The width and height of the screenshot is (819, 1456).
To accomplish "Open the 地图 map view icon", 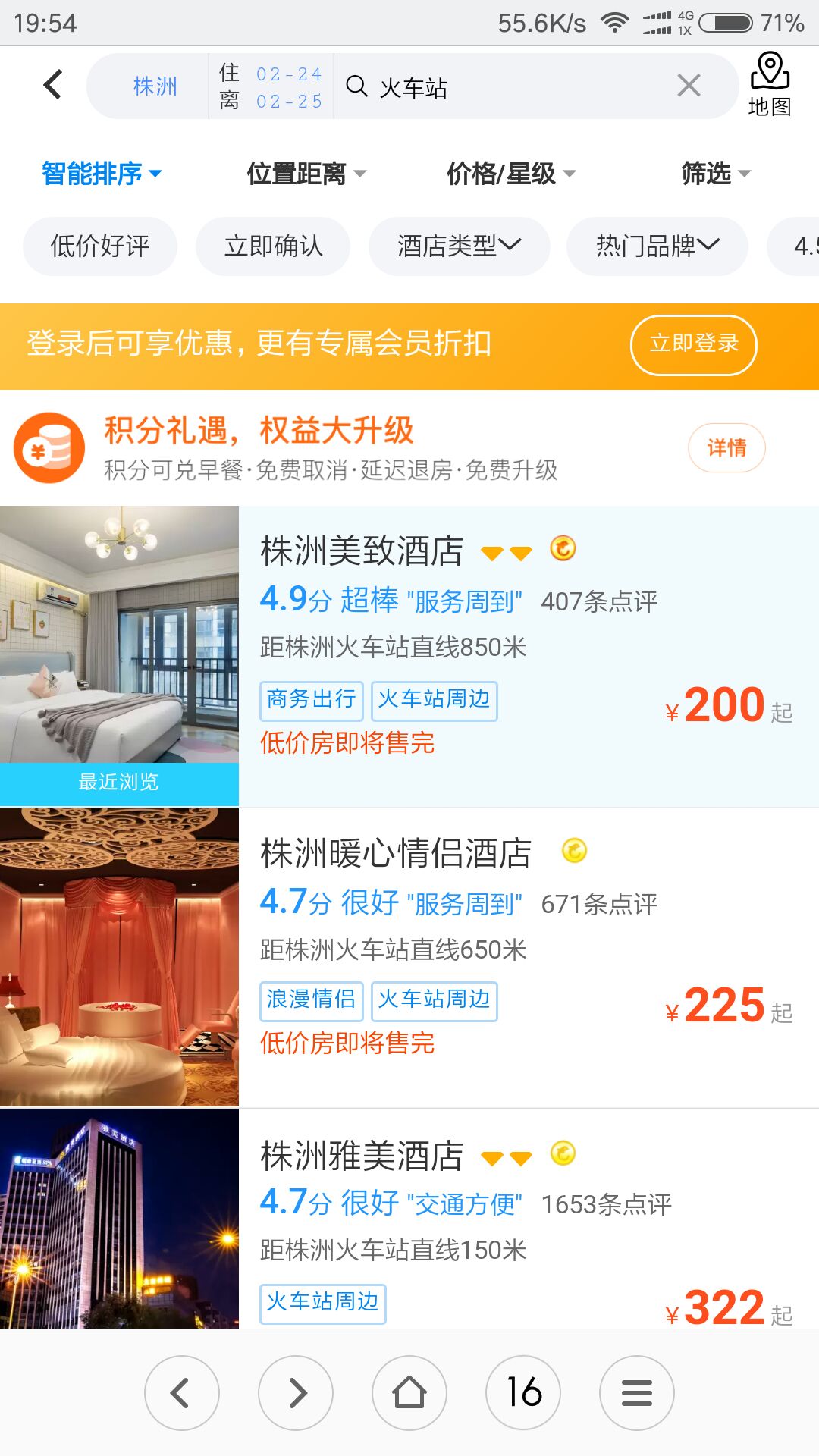I will [770, 84].
